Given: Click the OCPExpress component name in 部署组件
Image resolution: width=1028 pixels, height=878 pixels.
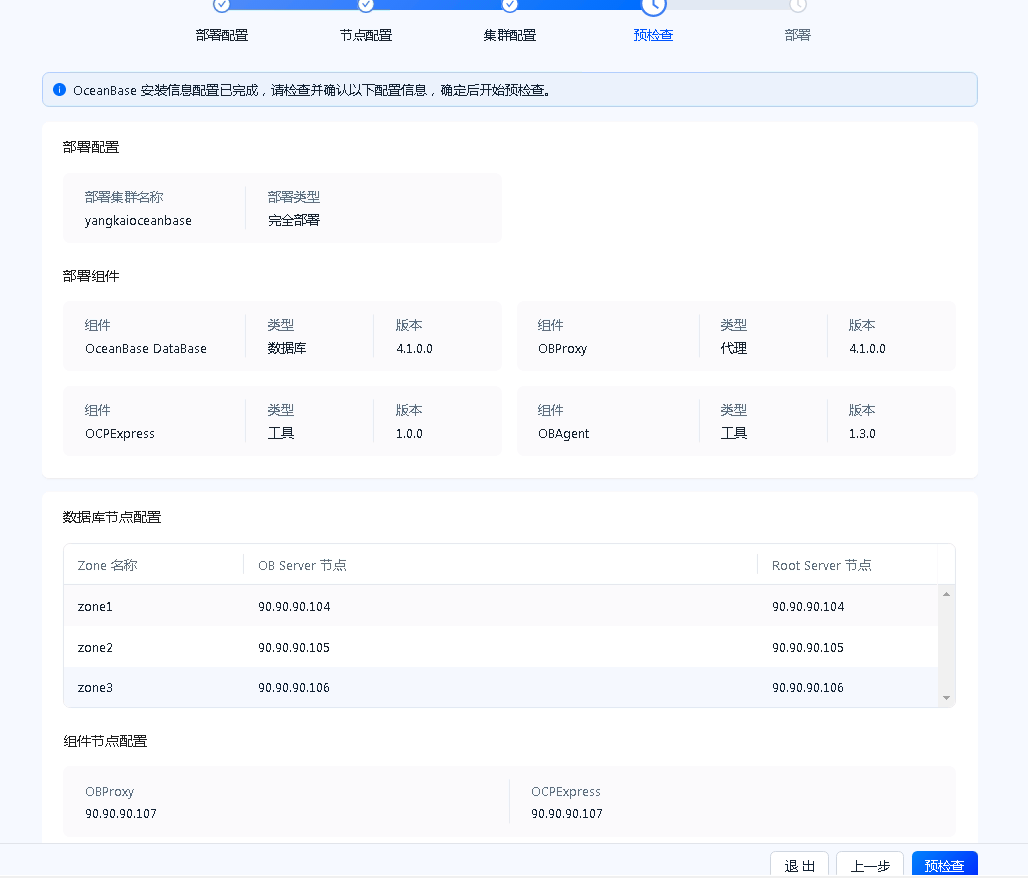Looking at the screenshot, I should click(120, 434).
